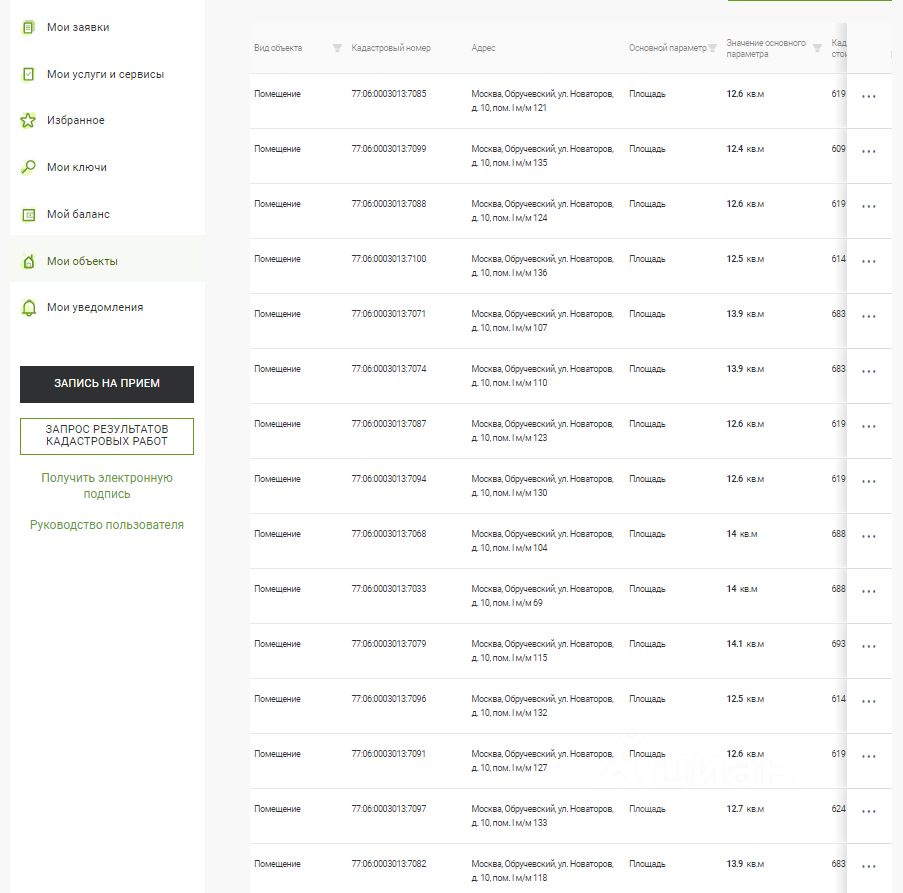Open the Мои уведомления section

pyautogui.click(x=95, y=307)
